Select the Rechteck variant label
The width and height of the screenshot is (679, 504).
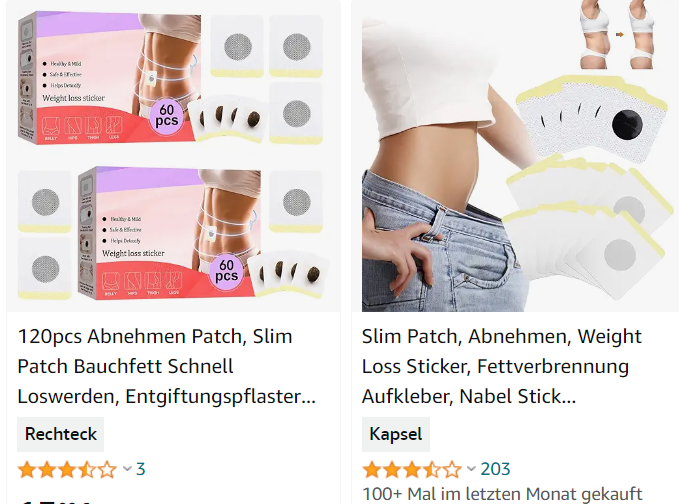coord(61,434)
